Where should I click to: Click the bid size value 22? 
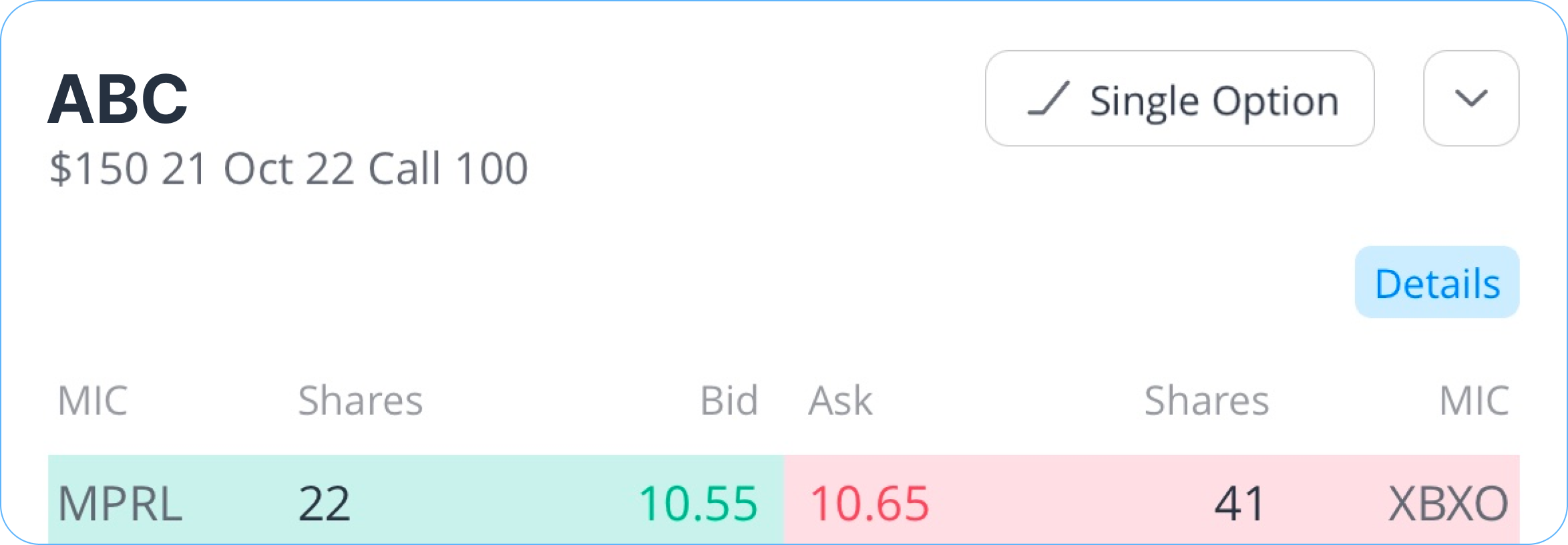tap(324, 503)
